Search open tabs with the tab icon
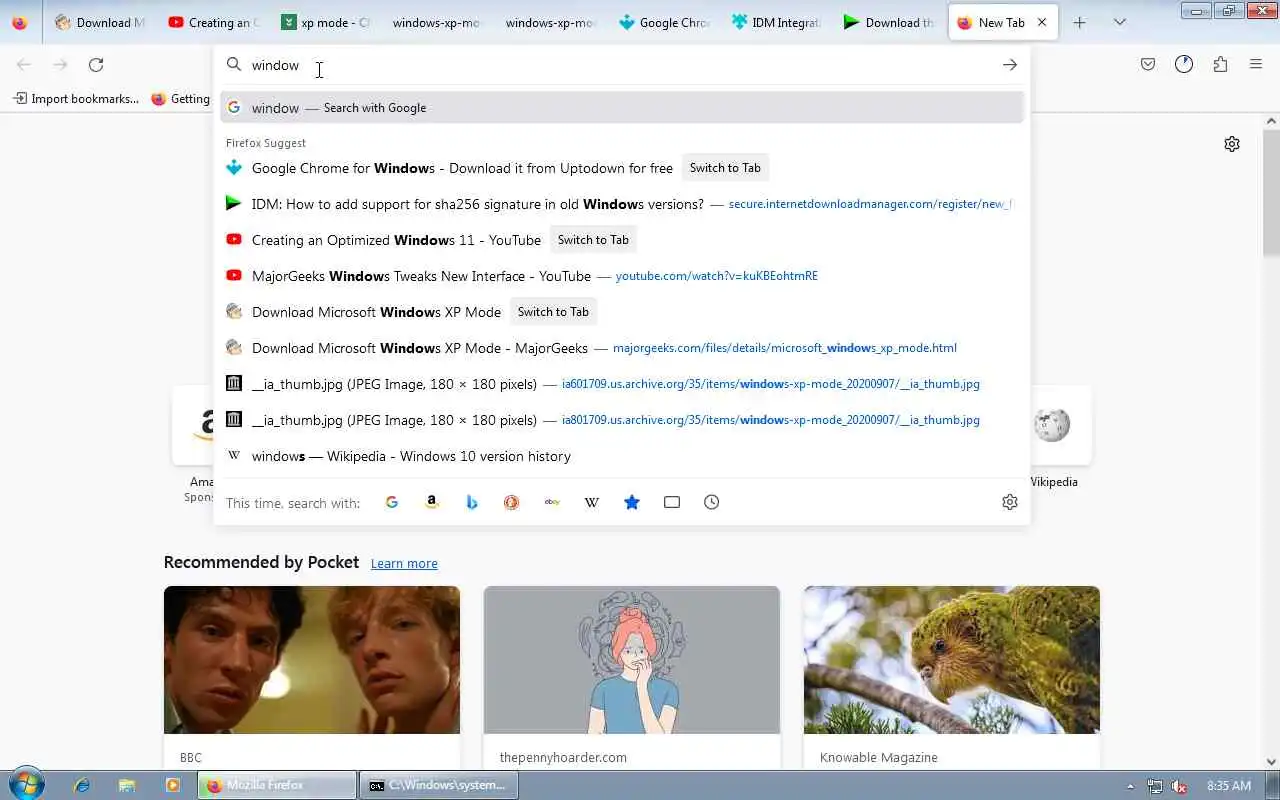1280x800 pixels. coord(672,502)
